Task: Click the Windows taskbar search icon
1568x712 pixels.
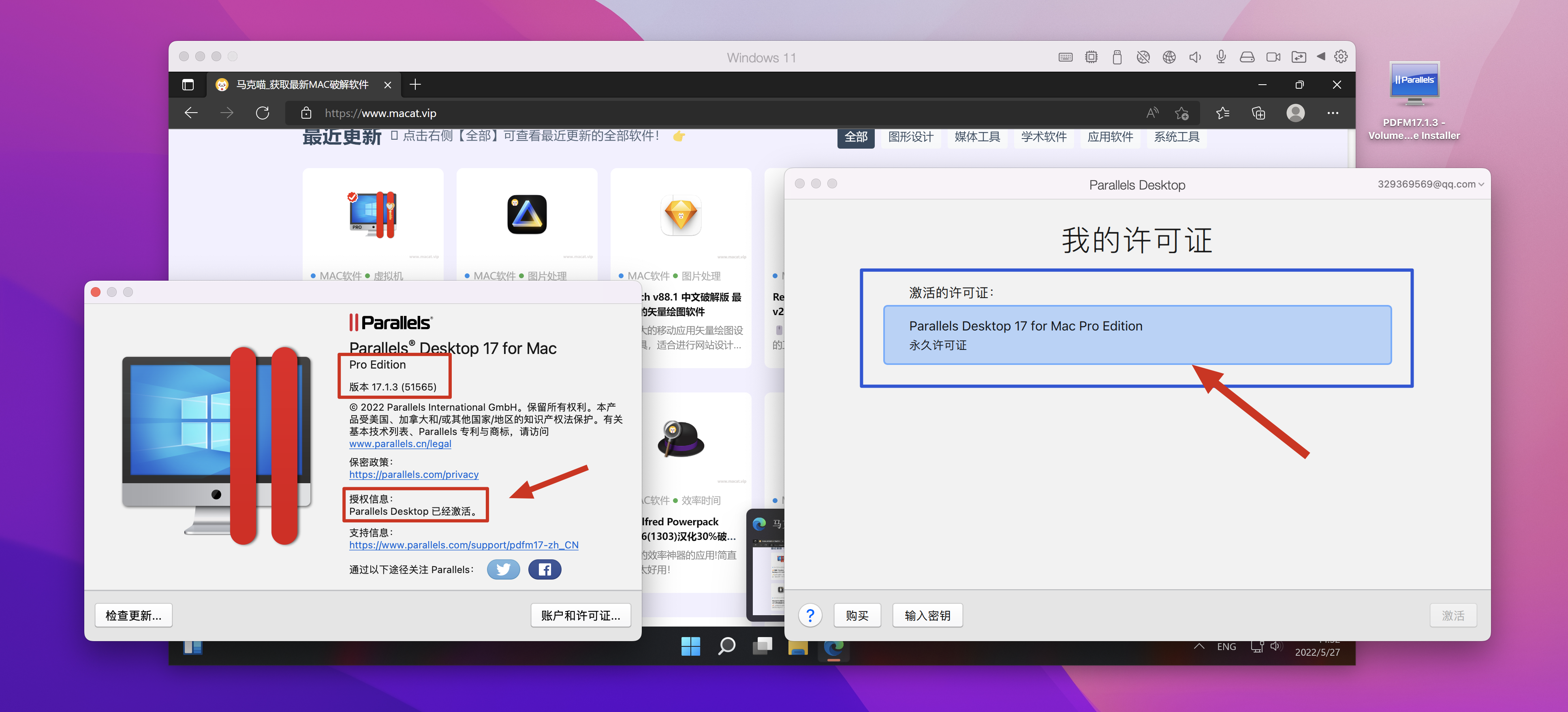Action: (x=727, y=646)
